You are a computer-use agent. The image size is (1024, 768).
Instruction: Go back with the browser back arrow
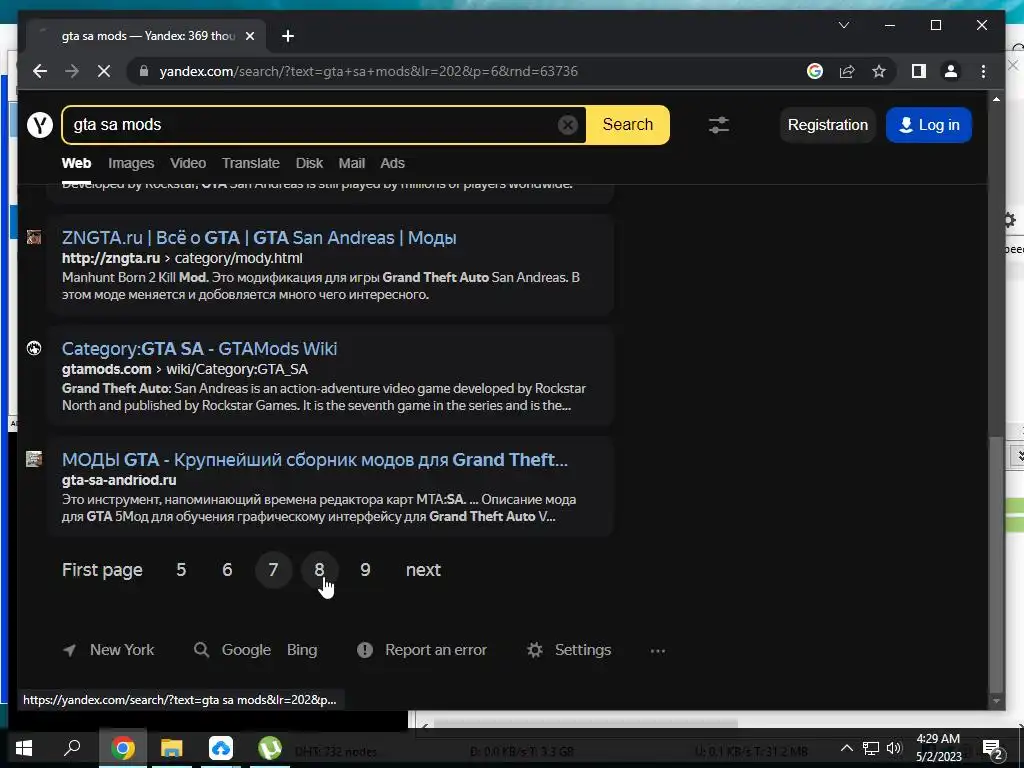pos(40,71)
